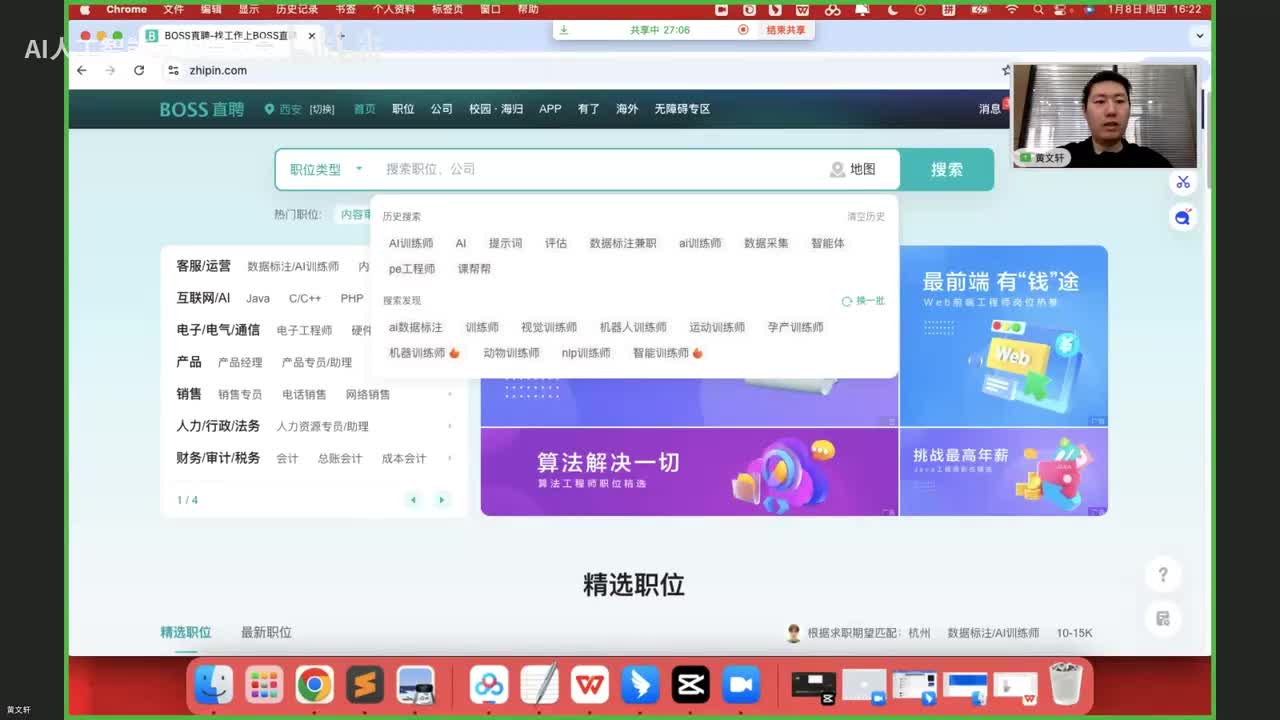The width and height of the screenshot is (1280, 720).
Task: Open the Trash in the dock
Action: point(1066,685)
